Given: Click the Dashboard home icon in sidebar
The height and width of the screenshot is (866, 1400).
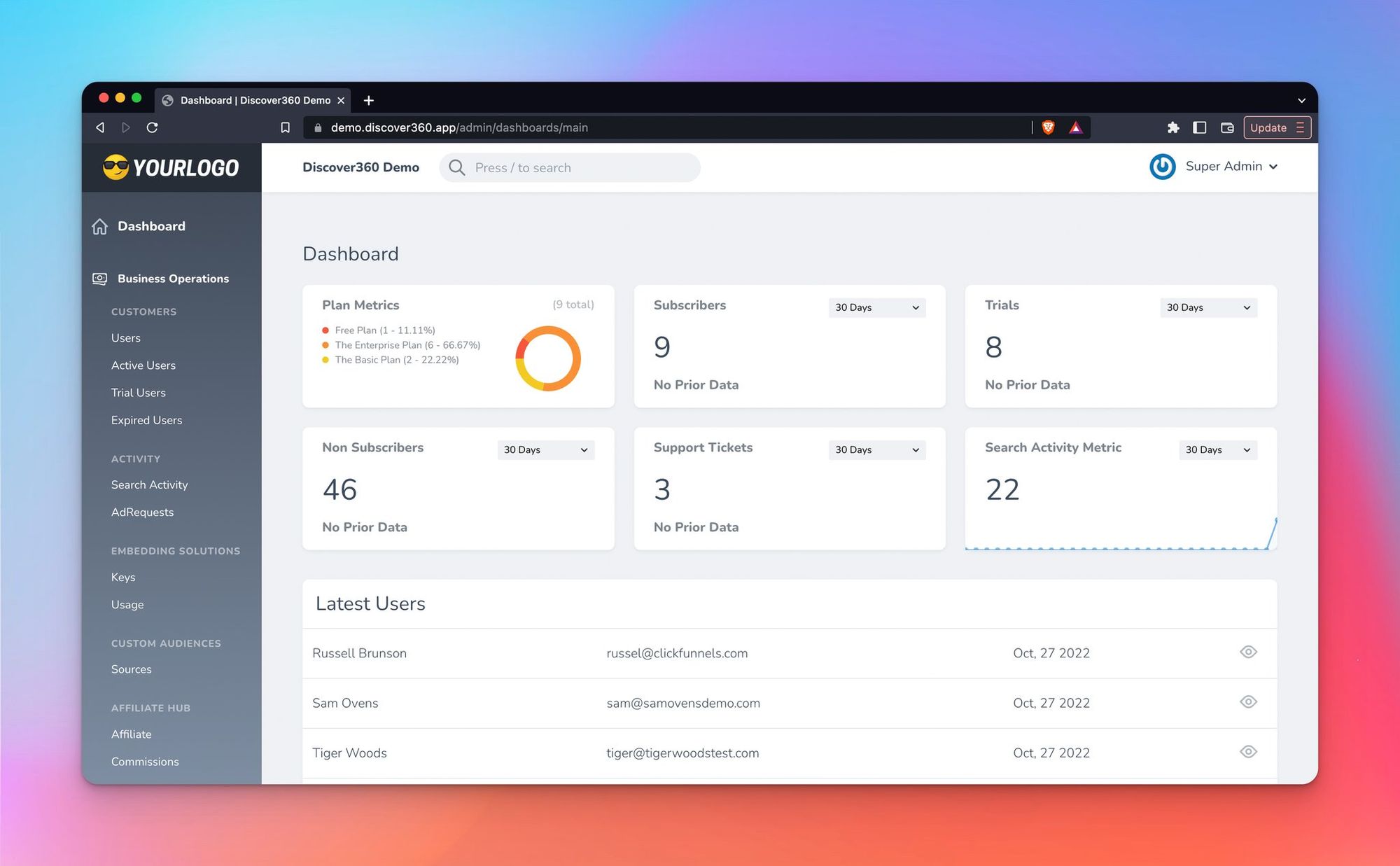Looking at the screenshot, I should pos(98,225).
